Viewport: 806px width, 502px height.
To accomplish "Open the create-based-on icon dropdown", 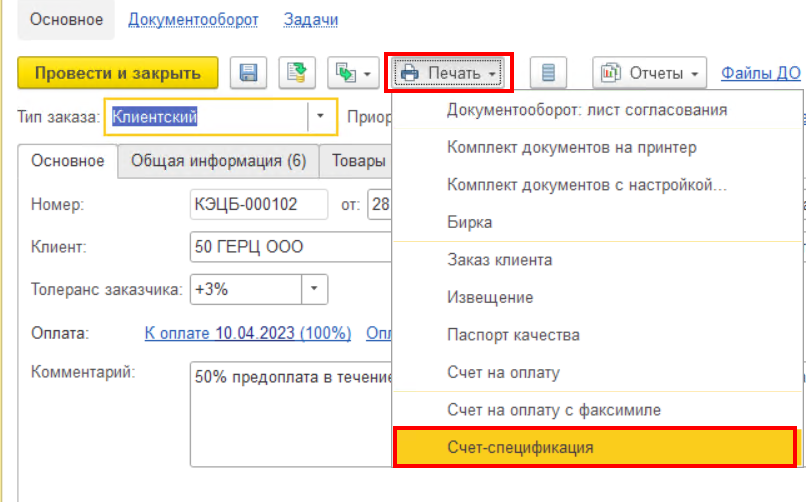I will point(353,73).
